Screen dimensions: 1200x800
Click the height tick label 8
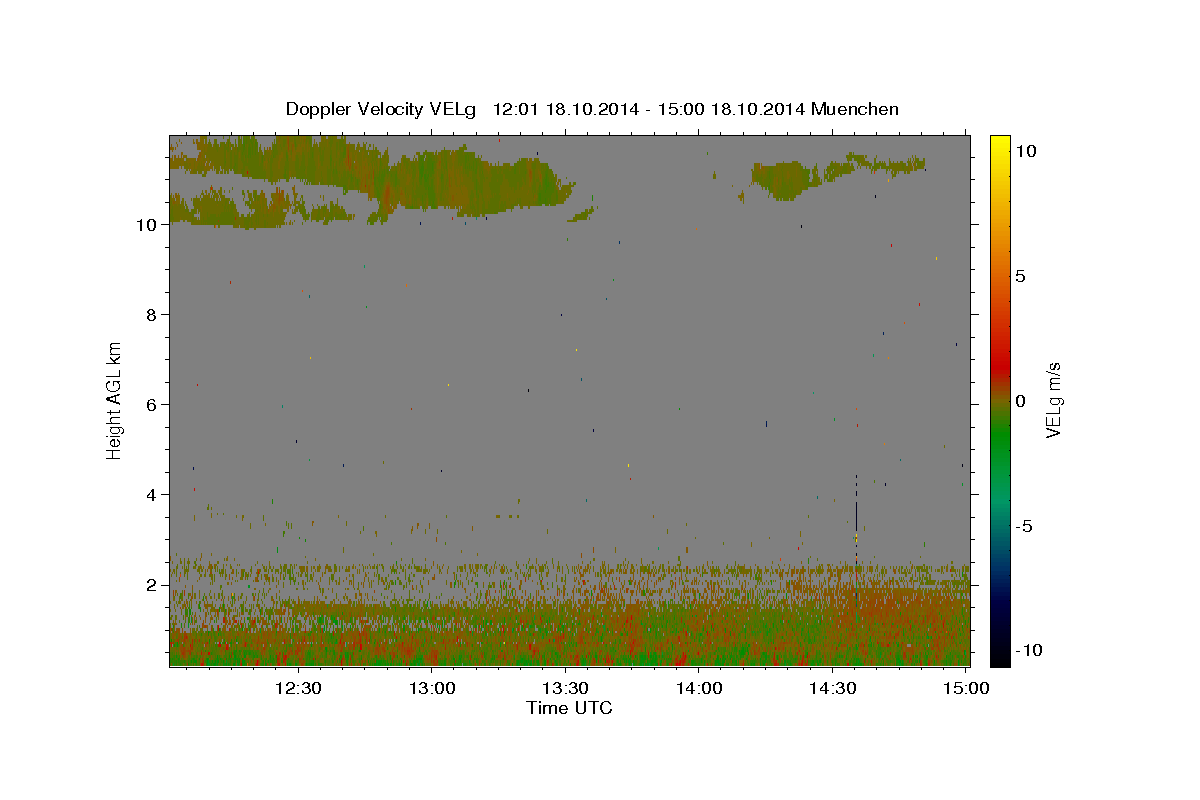[x=152, y=315]
